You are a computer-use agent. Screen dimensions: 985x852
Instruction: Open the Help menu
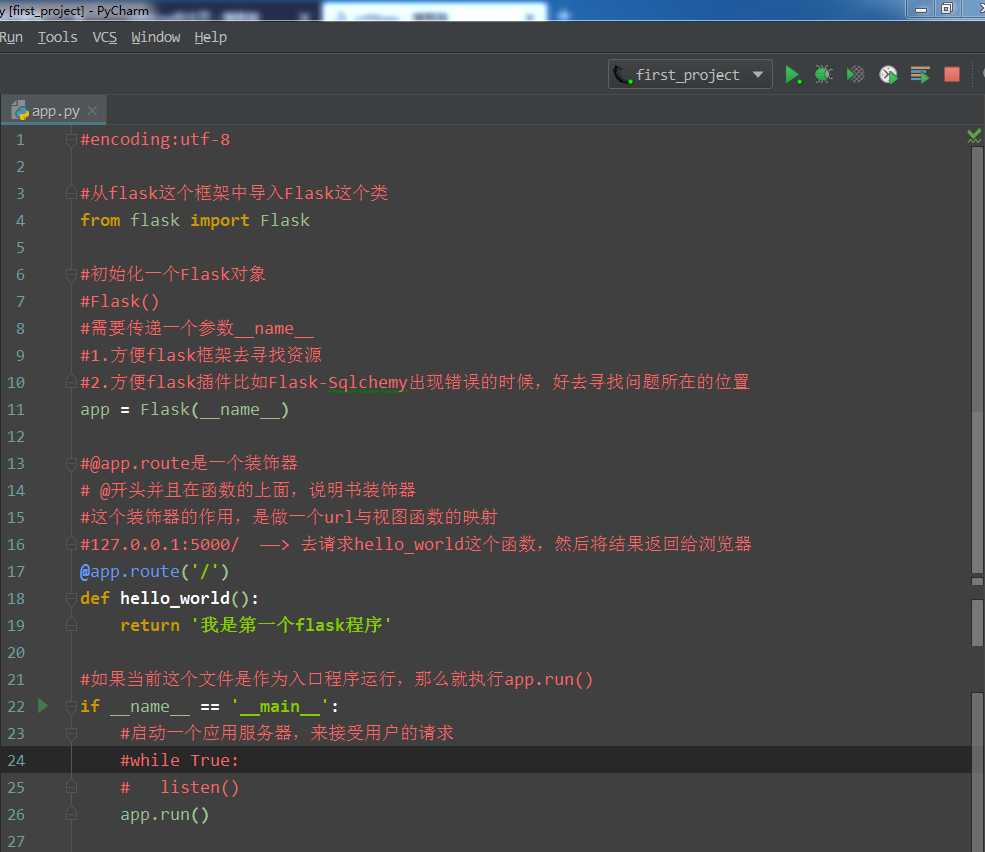click(210, 37)
